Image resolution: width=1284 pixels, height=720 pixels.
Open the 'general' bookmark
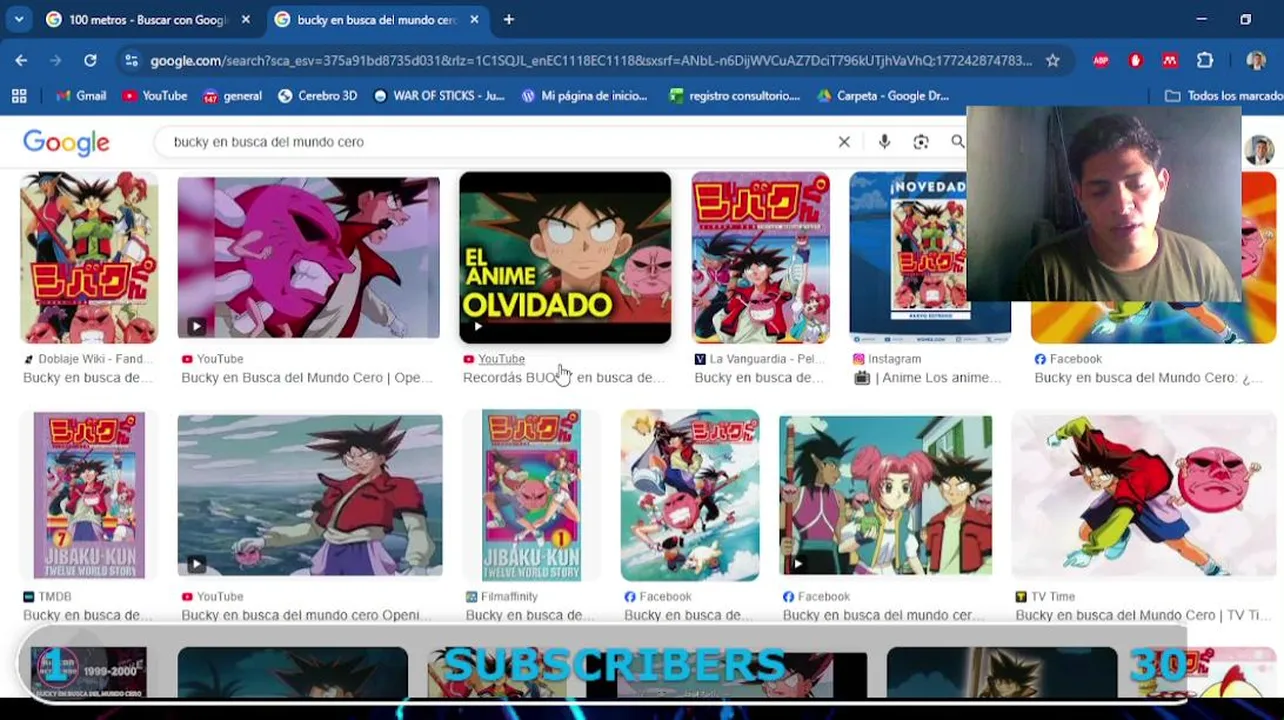[x=232, y=96]
